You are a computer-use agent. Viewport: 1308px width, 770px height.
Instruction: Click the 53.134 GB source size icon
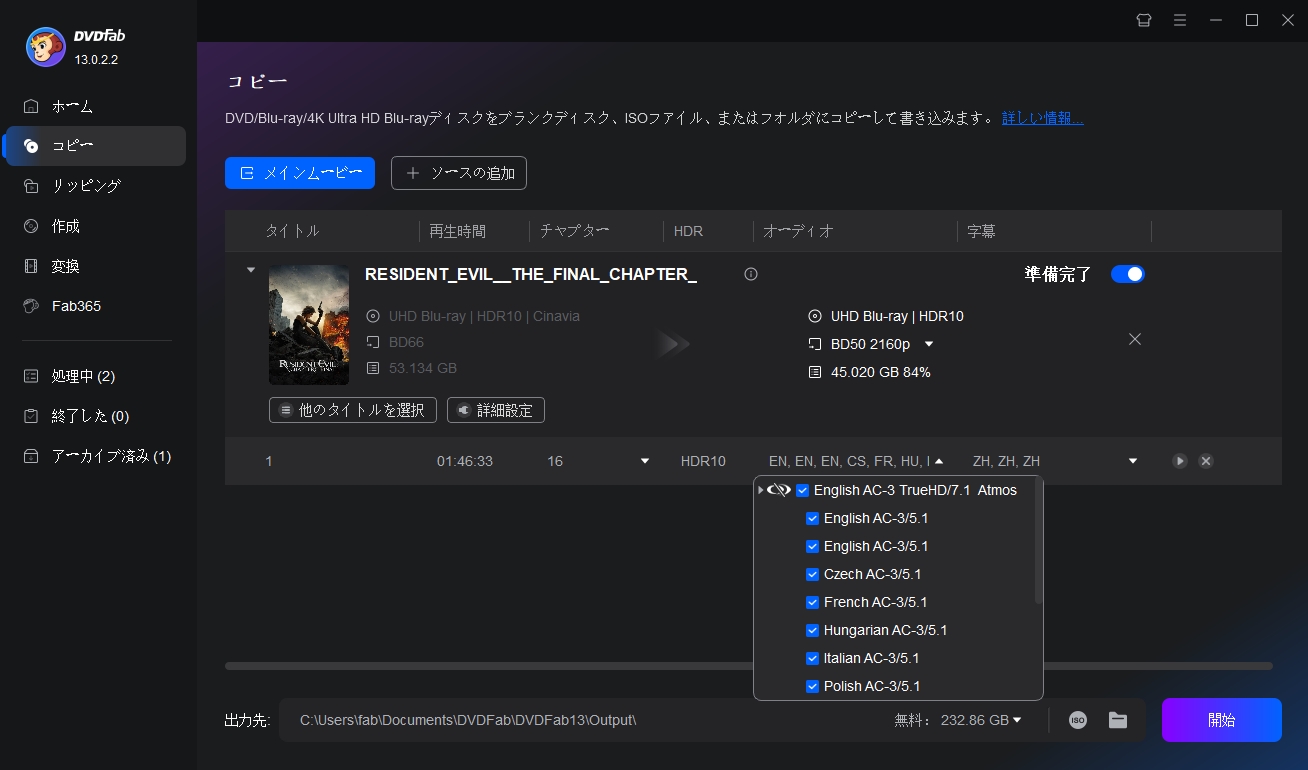(x=373, y=368)
